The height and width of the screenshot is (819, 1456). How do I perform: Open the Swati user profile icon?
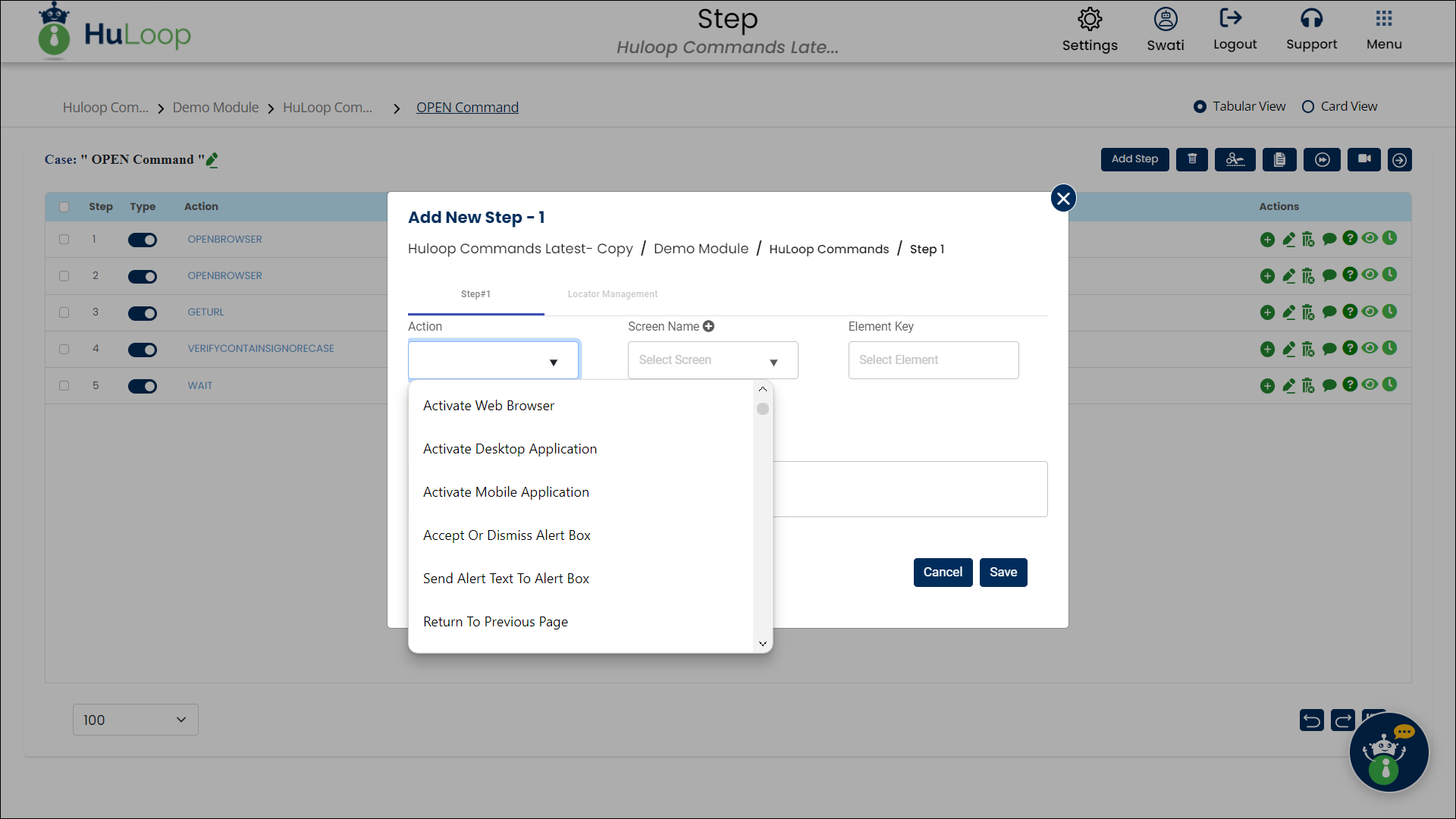(x=1166, y=20)
